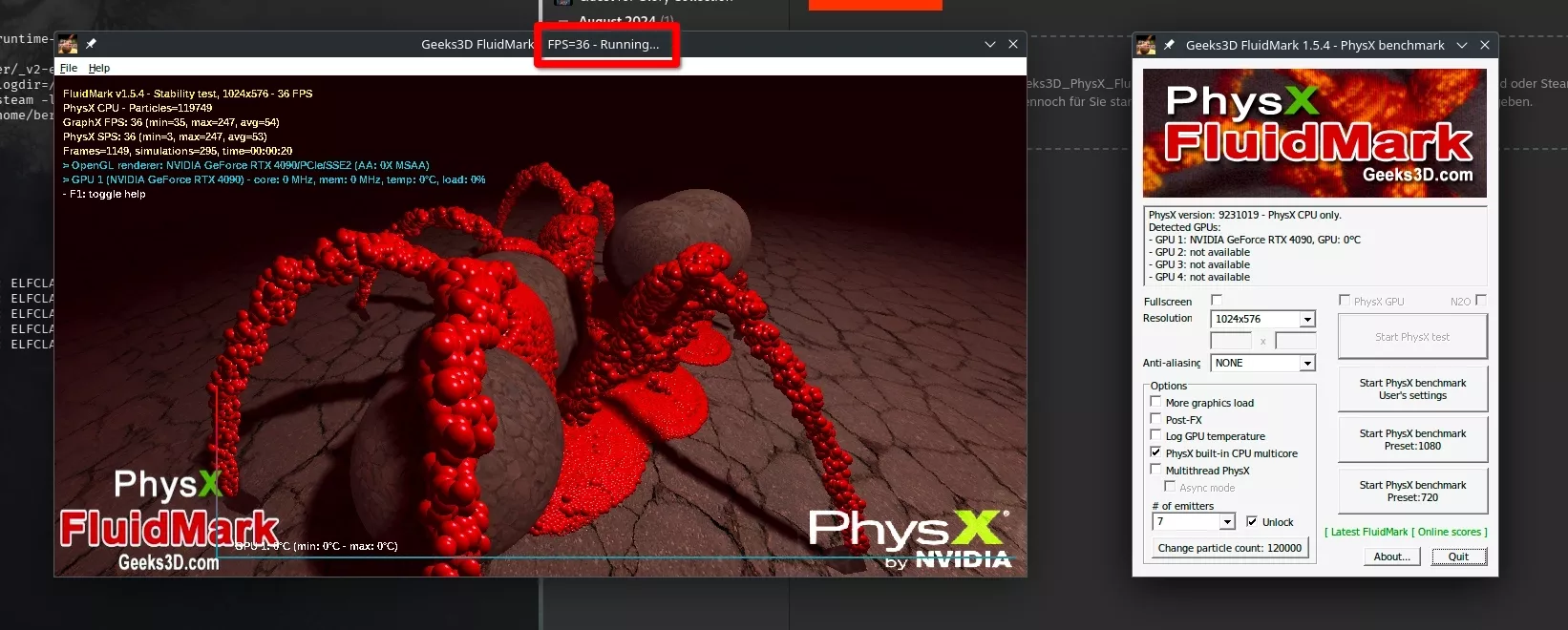1568x630 pixels.
Task: Click the Start PhysX test button
Action: (x=1412, y=337)
